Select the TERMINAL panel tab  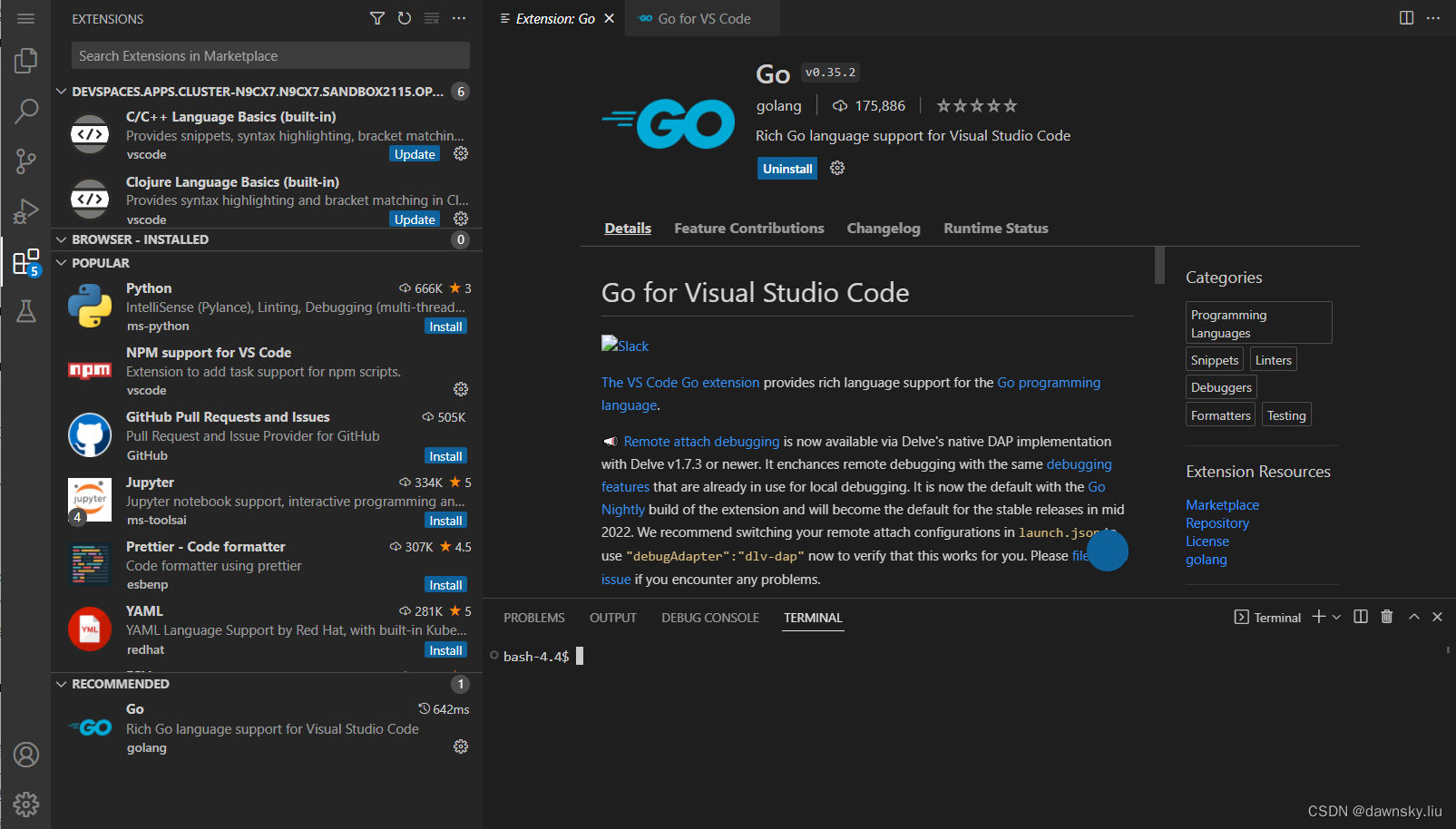pos(813,618)
